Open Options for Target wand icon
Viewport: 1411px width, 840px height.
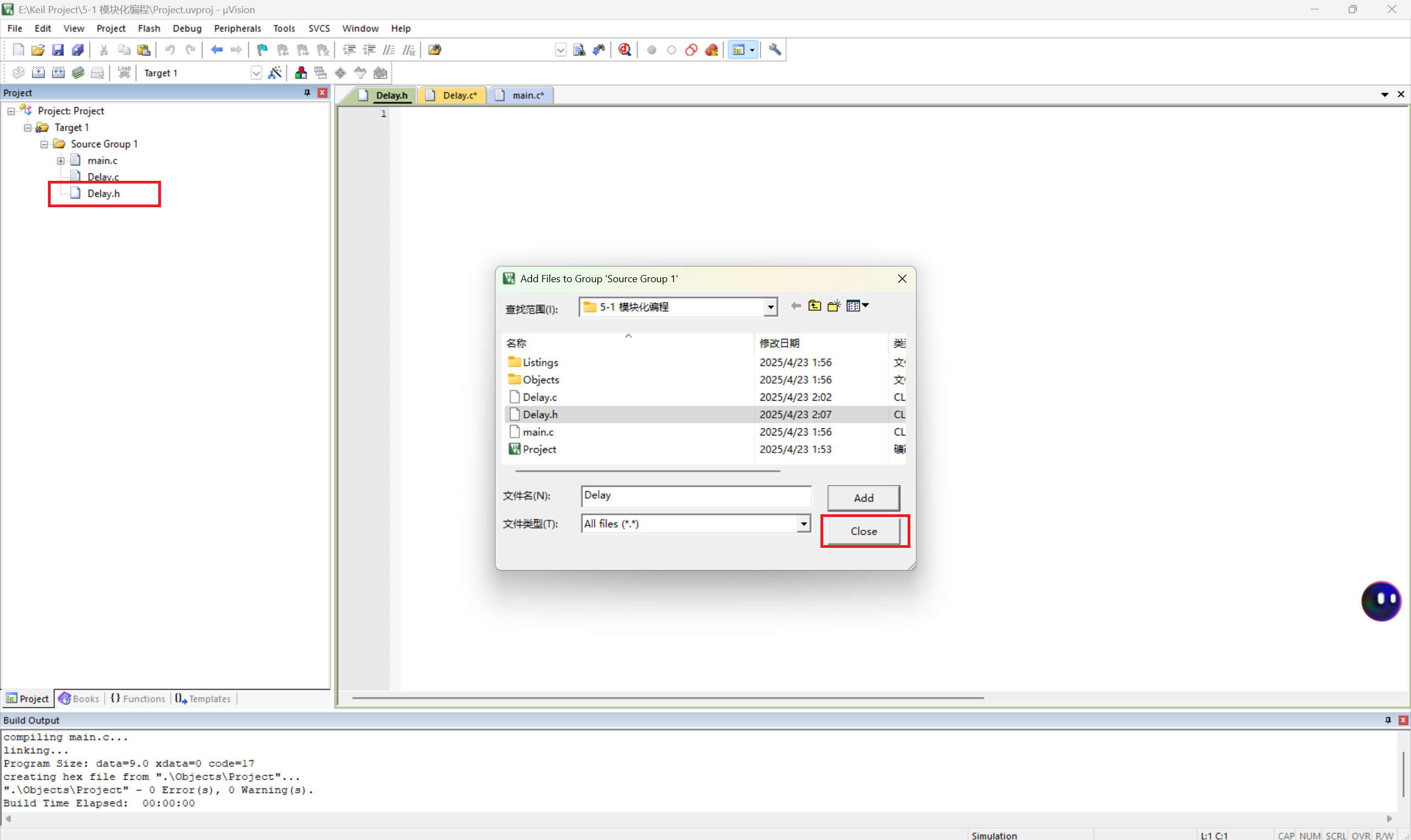[275, 72]
